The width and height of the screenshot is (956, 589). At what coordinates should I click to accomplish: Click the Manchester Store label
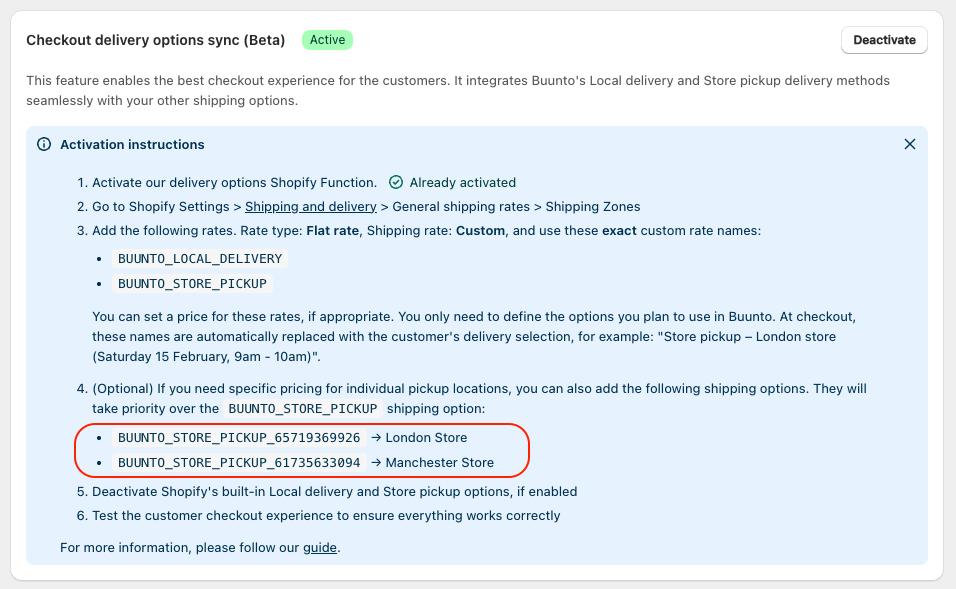[x=440, y=463]
